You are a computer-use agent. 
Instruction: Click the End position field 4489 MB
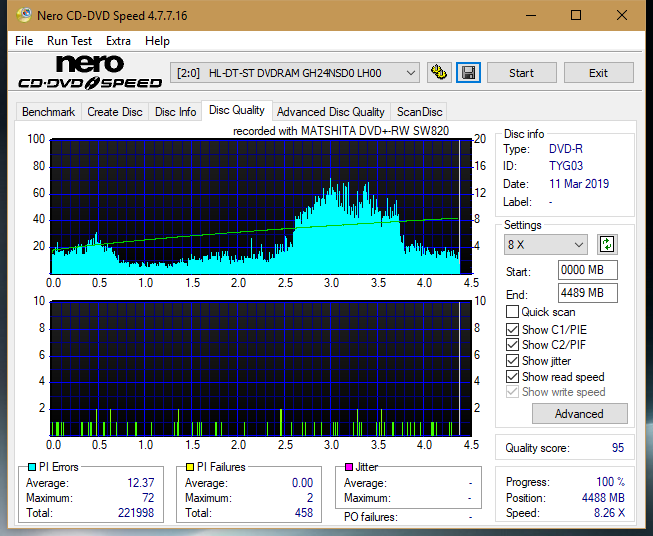pos(587,293)
